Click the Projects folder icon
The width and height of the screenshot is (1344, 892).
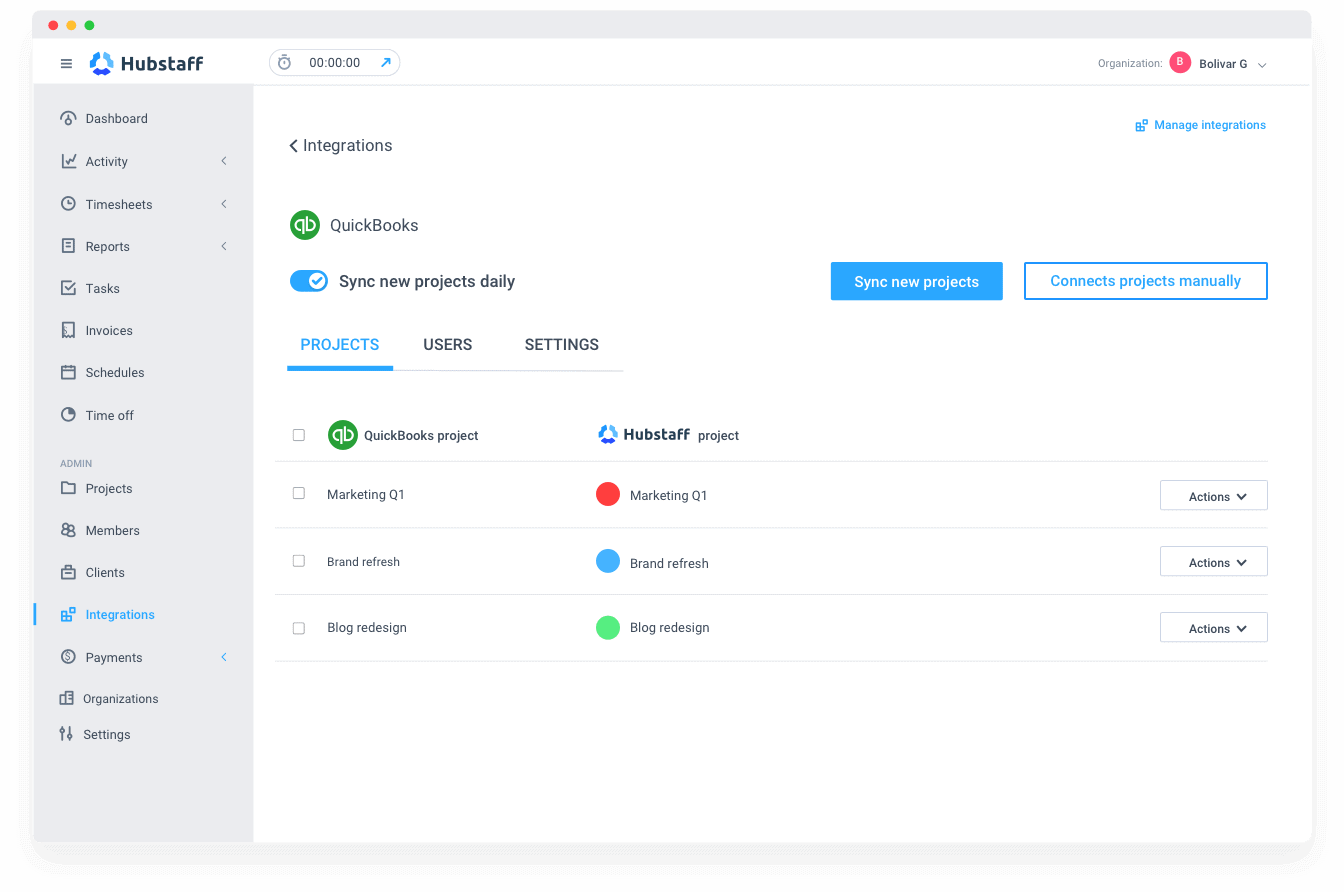click(x=68, y=488)
